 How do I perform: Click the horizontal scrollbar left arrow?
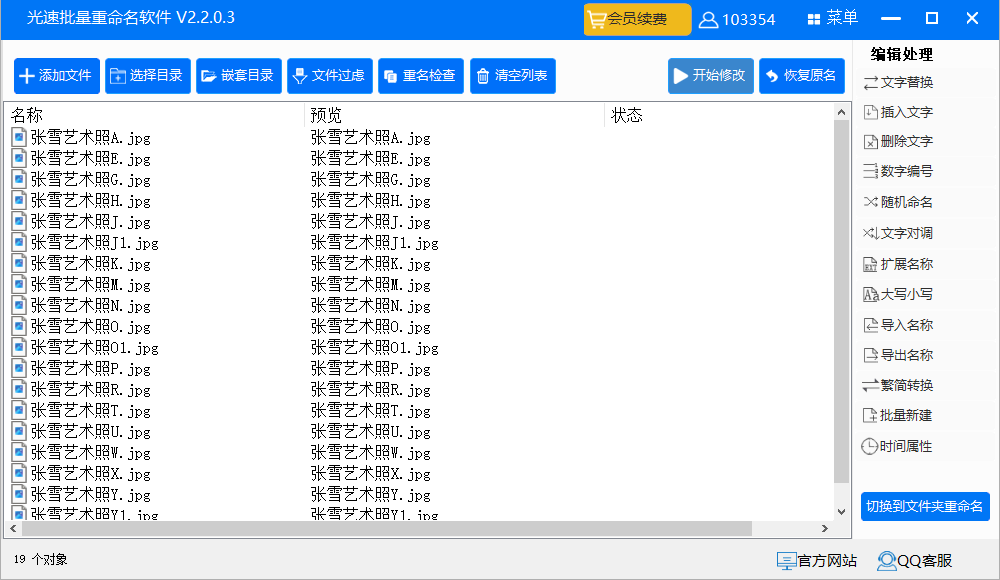pos(13,528)
